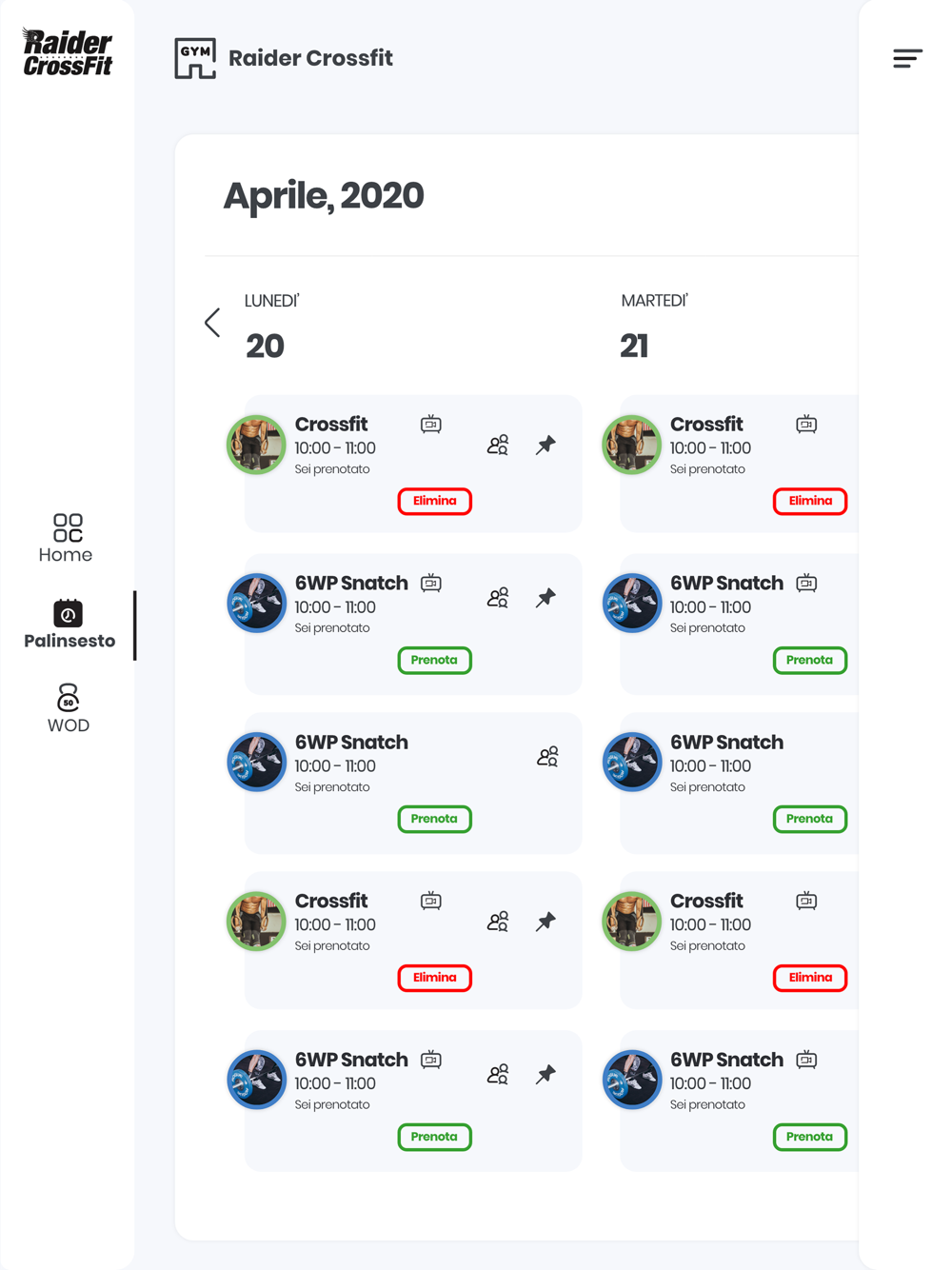Pin the first Monday Crossfit class
This screenshot has width=952, height=1270.
point(545,445)
